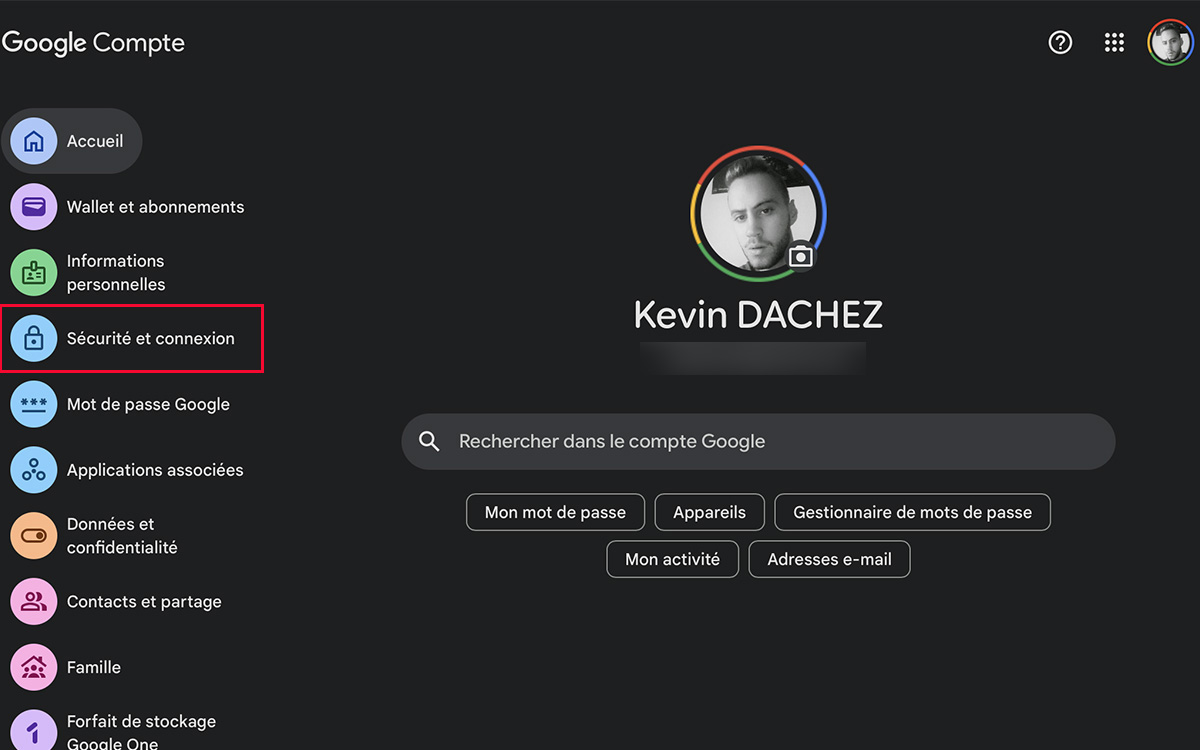
Task: Open the Famille label
Action: pos(94,667)
